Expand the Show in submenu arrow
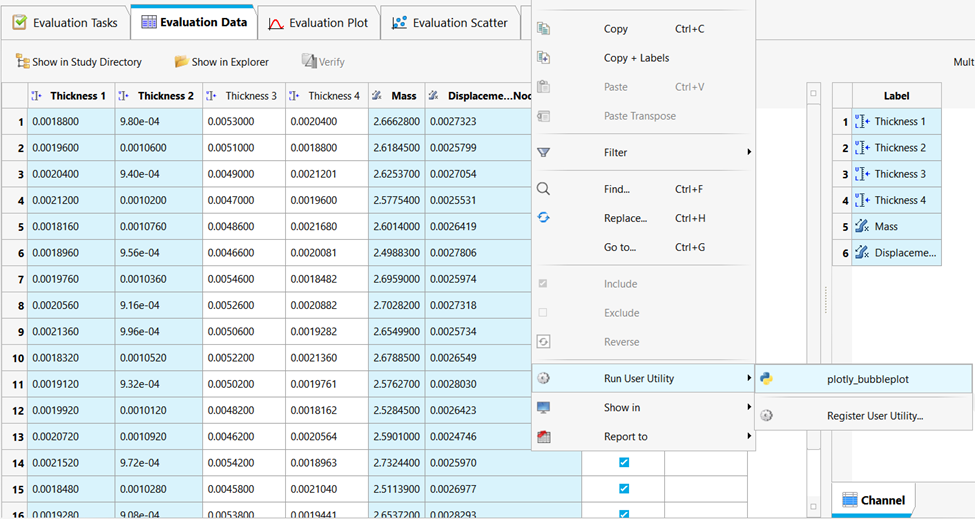975x519 pixels. [x=748, y=408]
